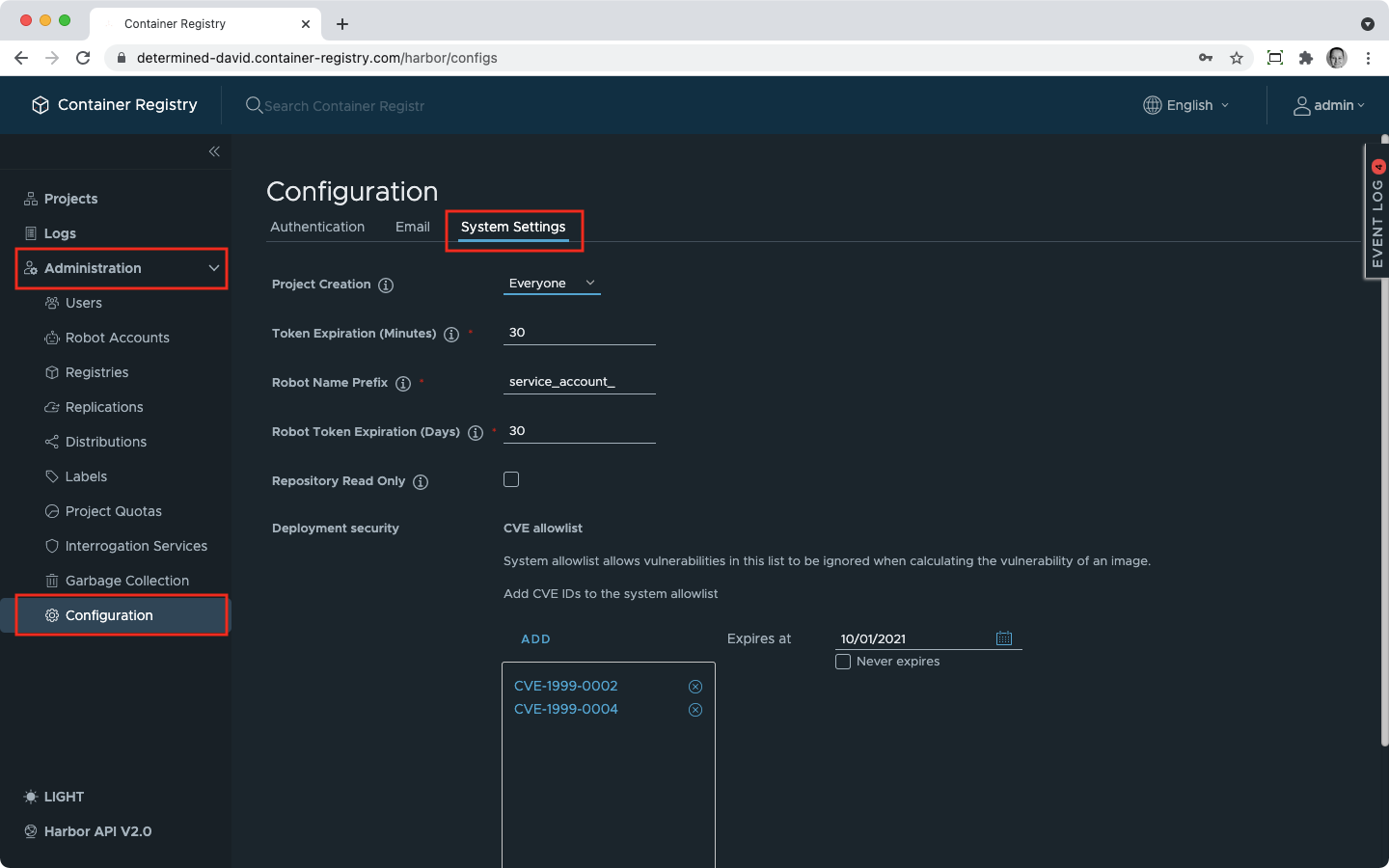Open Robot Accounts page

pyautogui.click(x=116, y=338)
